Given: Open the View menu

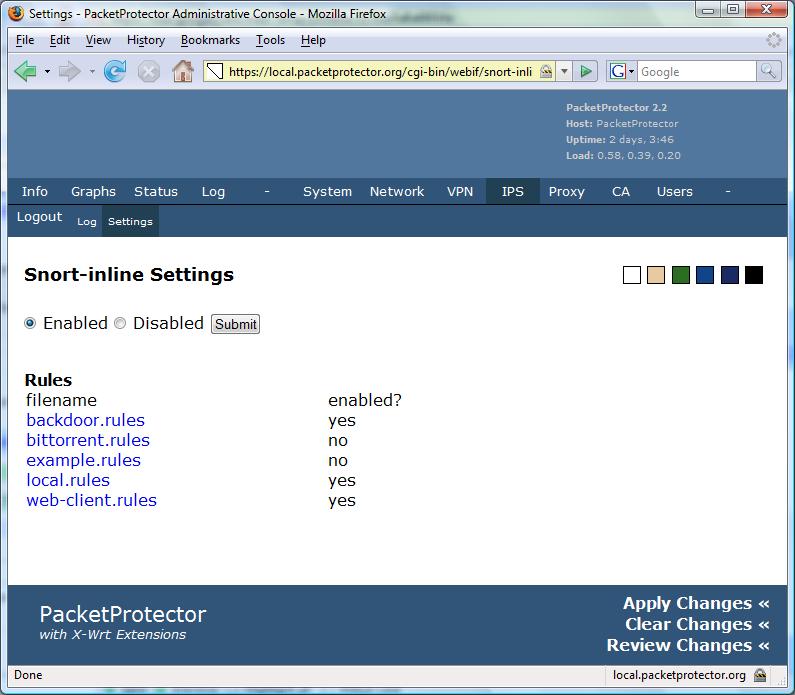Looking at the screenshot, I should click(98, 40).
